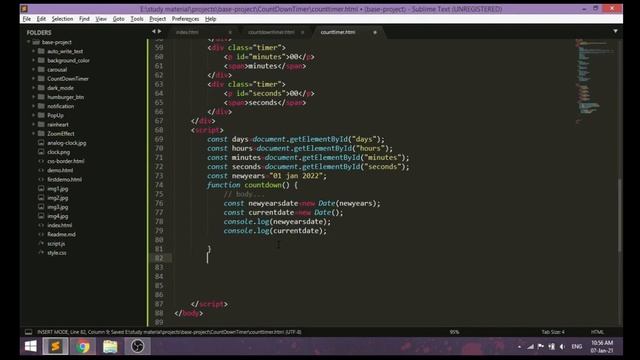The height and width of the screenshot is (360, 640).
Task: Expand the ZoomEffect folder
Action: [33, 133]
